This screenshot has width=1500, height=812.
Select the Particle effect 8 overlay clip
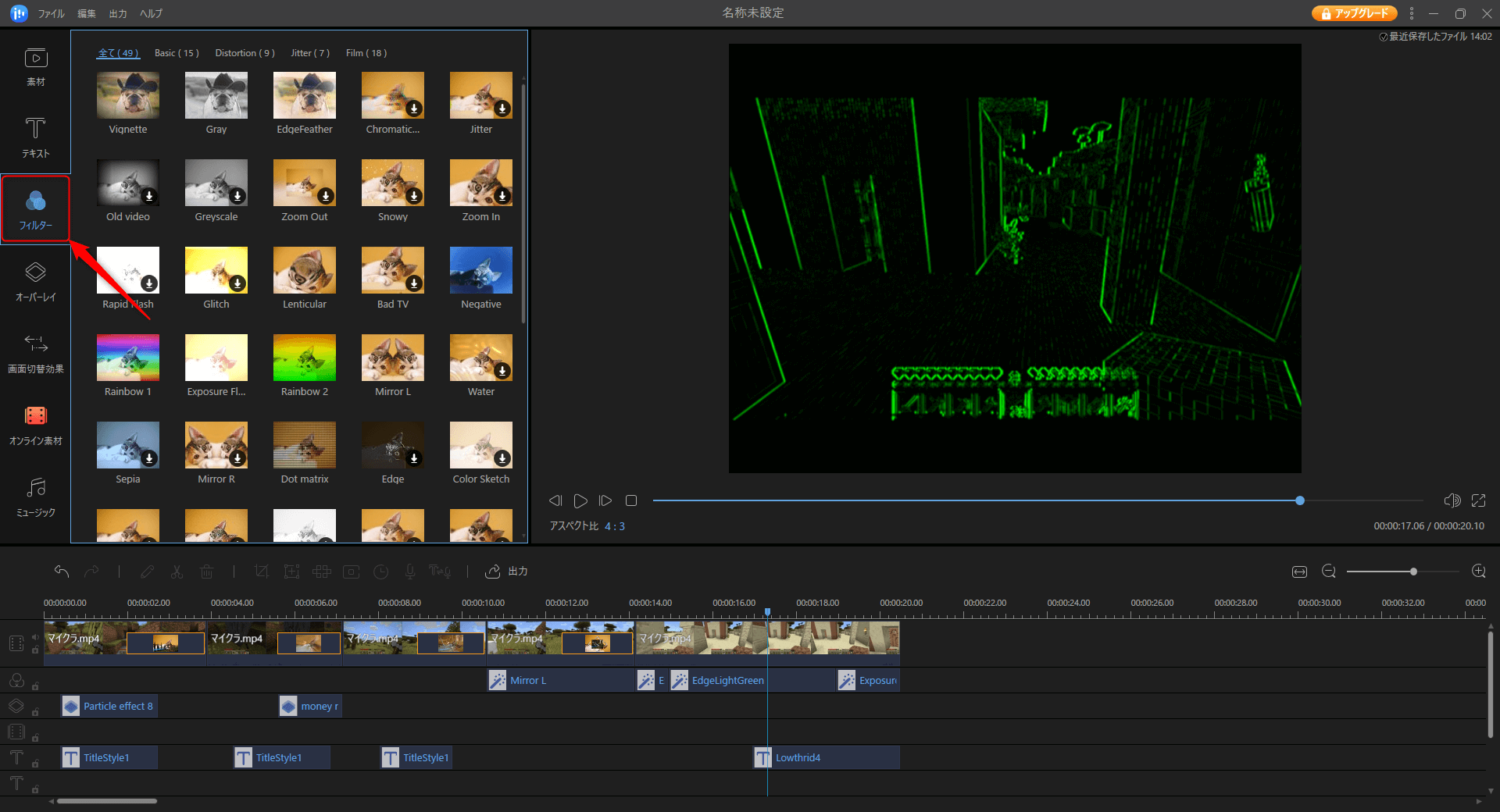click(109, 707)
